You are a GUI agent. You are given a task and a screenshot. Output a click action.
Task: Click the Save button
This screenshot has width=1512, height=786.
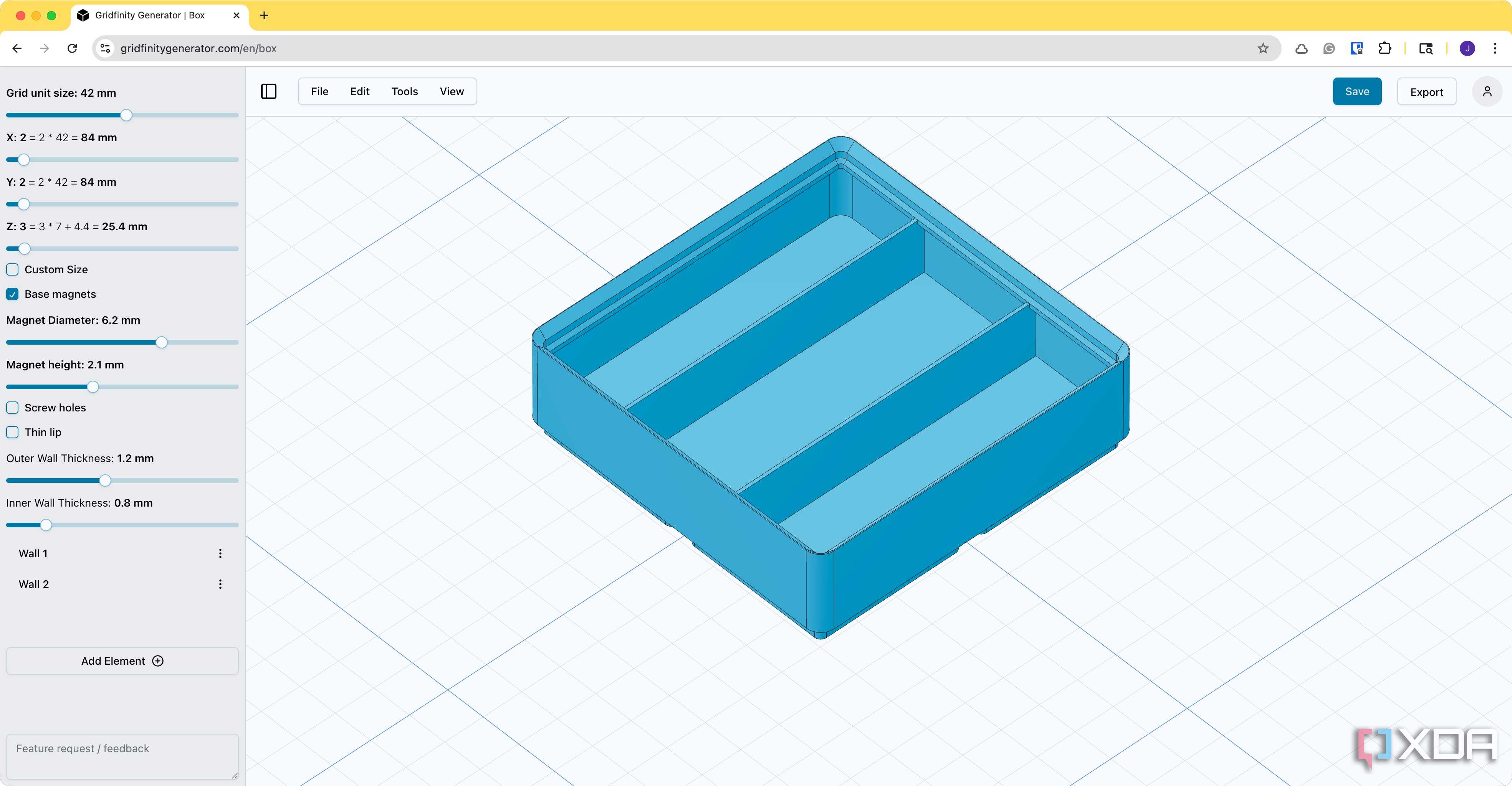click(1356, 91)
